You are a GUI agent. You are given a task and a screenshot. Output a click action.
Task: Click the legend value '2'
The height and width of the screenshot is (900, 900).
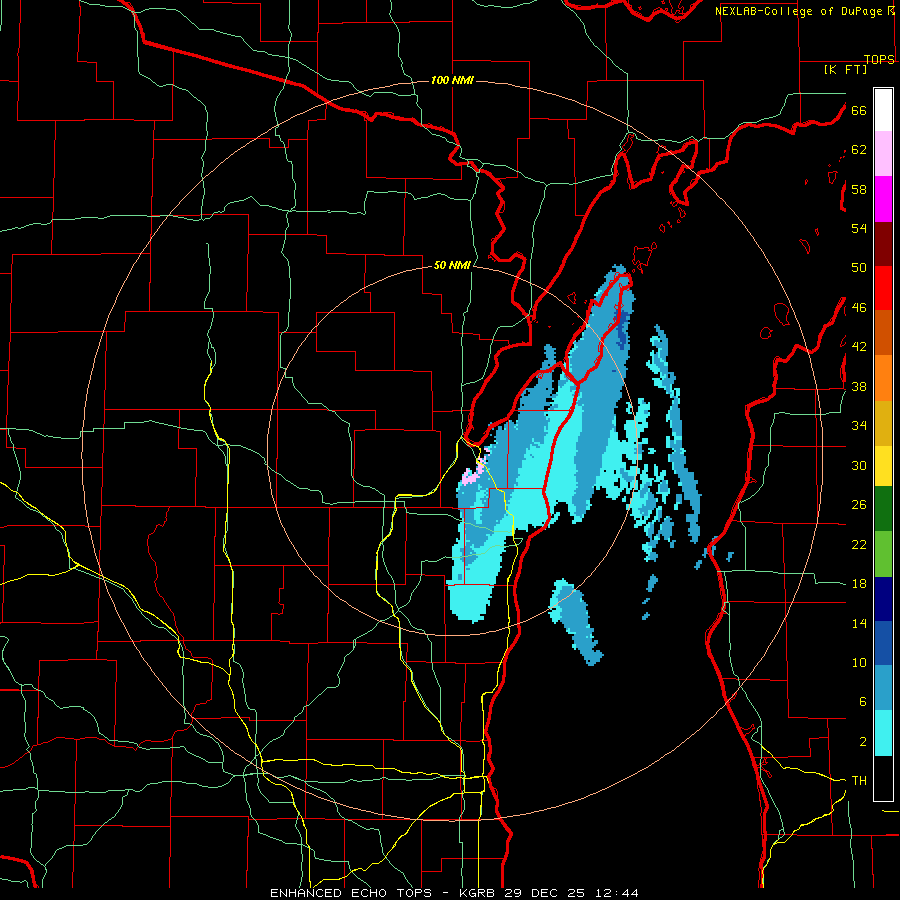(x=863, y=742)
